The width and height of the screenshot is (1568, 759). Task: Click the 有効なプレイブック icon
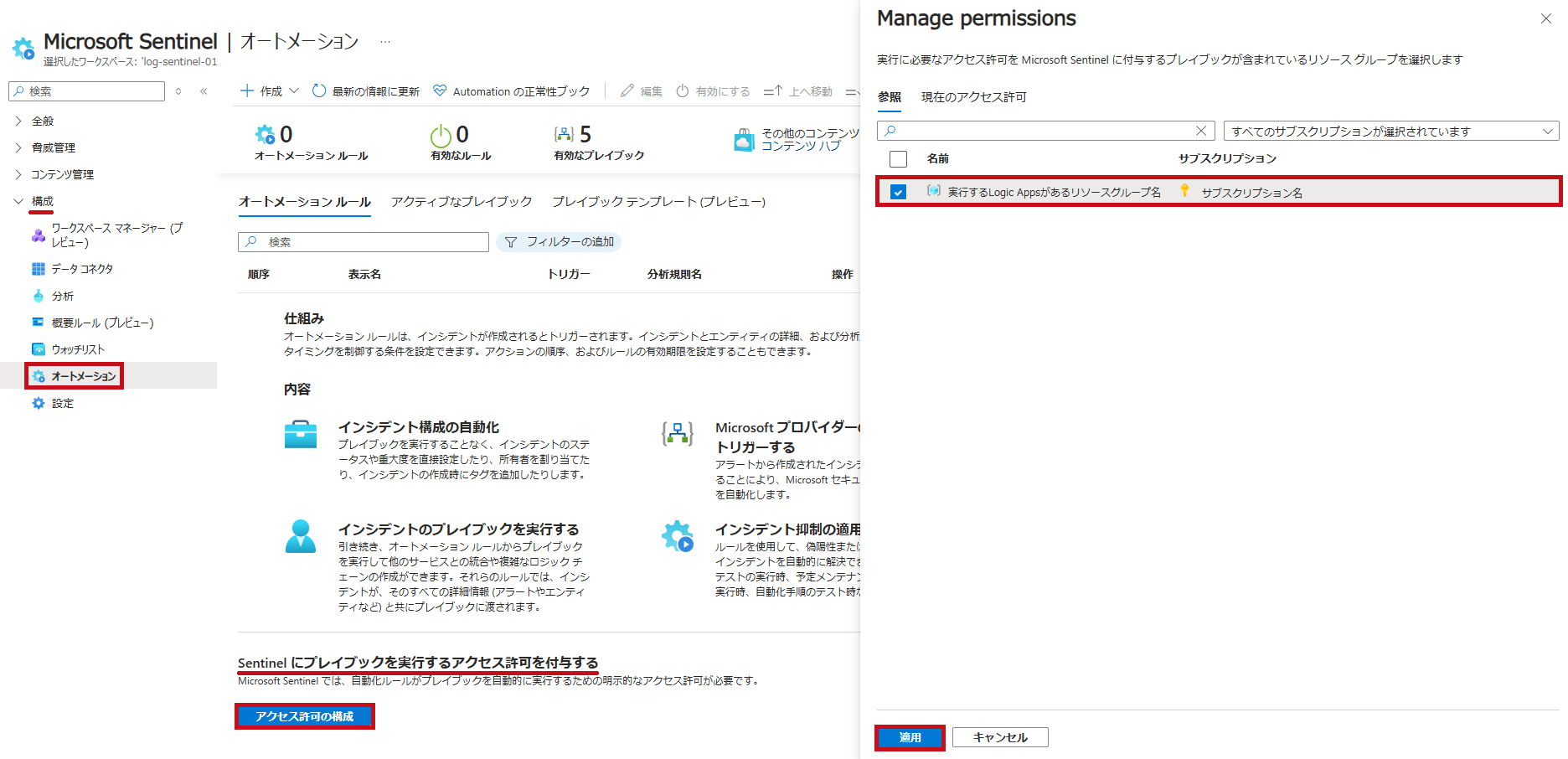coord(565,134)
